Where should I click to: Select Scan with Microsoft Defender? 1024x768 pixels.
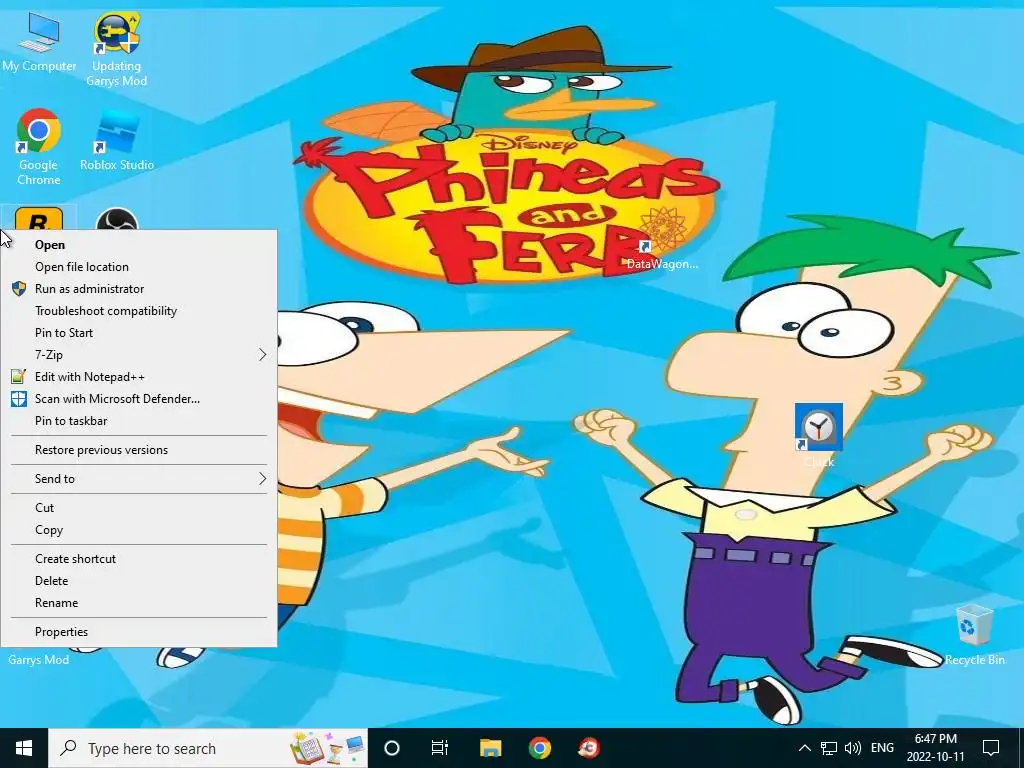138,398
